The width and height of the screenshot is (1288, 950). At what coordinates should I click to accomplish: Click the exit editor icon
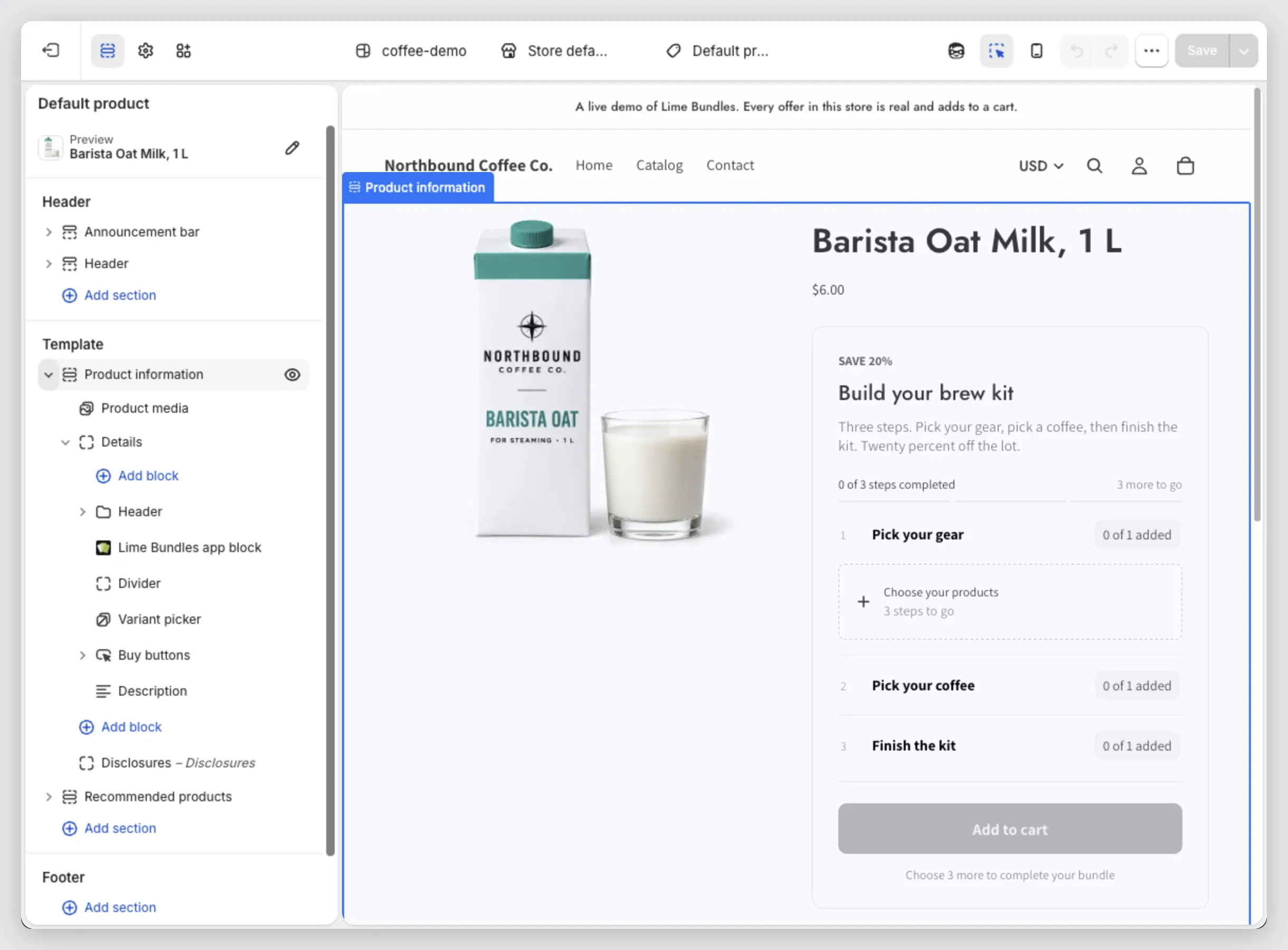point(51,51)
